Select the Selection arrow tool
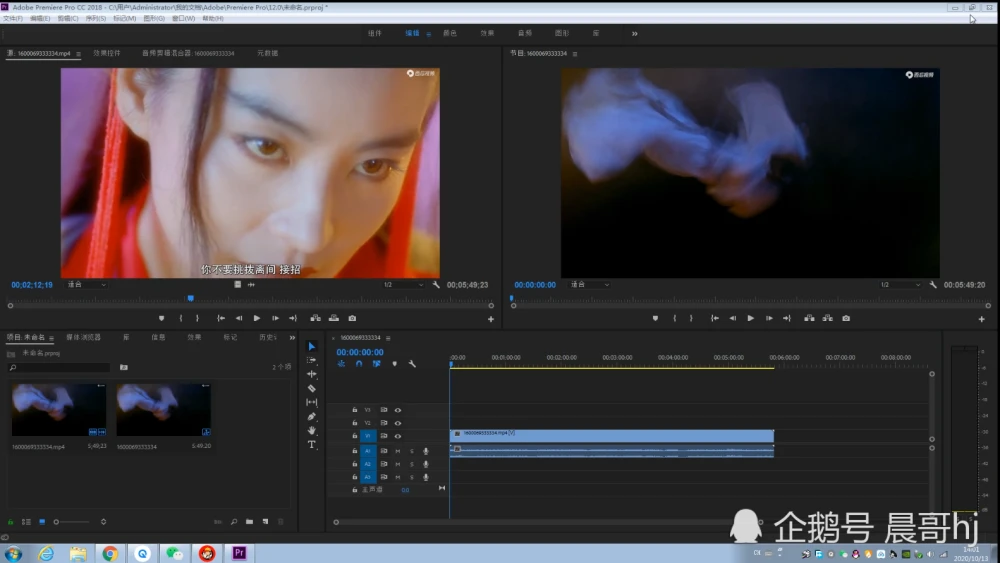Viewport: 1000px width, 563px height. (x=311, y=346)
